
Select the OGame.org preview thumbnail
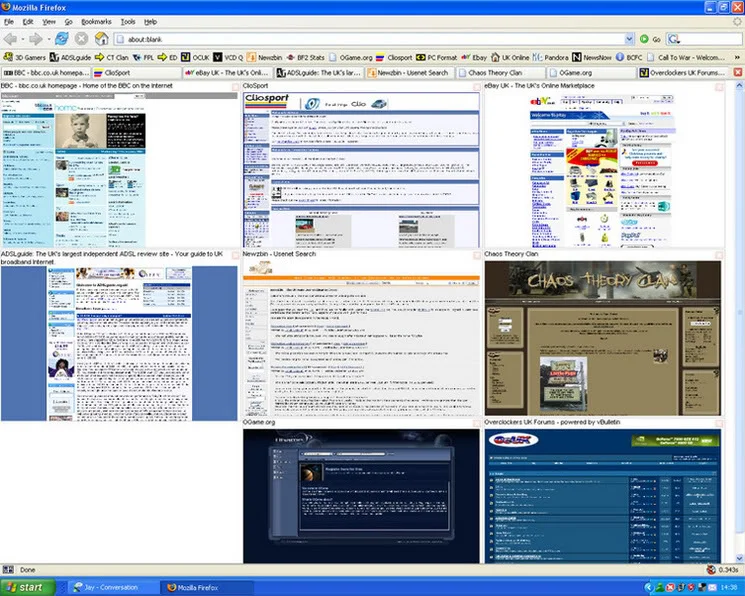(x=361, y=496)
